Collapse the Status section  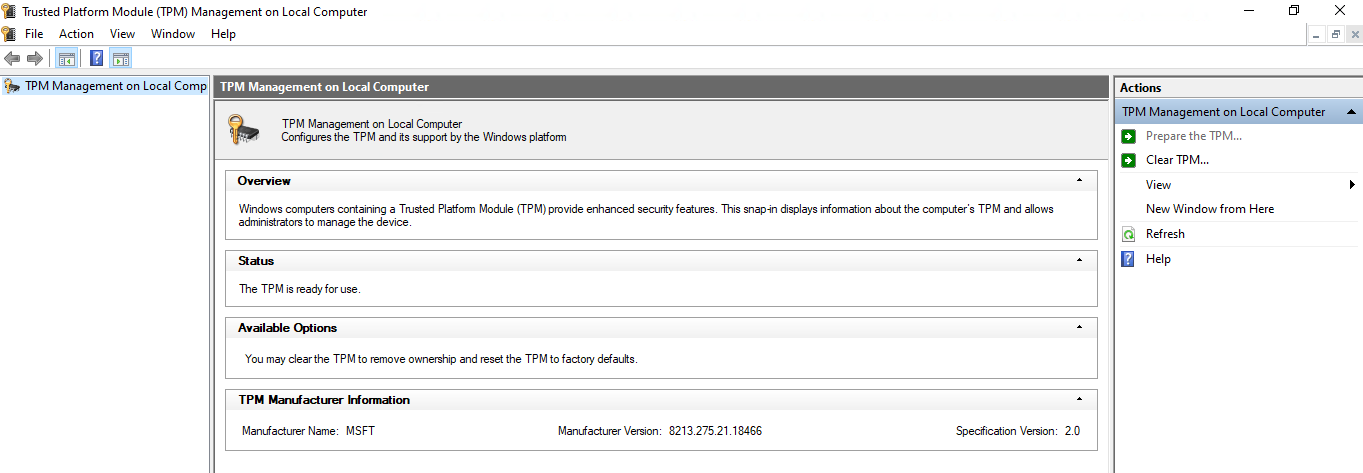1079,261
